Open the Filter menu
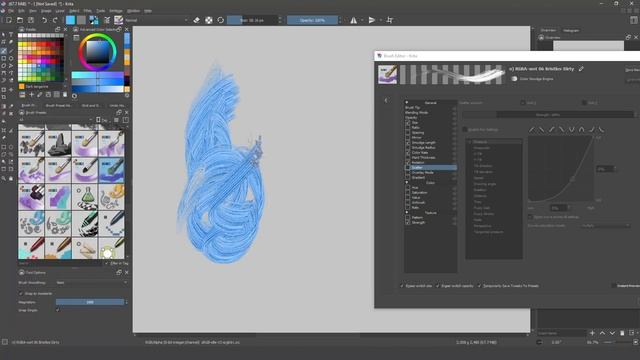This screenshot has width=640, height=360. (87, 11)
